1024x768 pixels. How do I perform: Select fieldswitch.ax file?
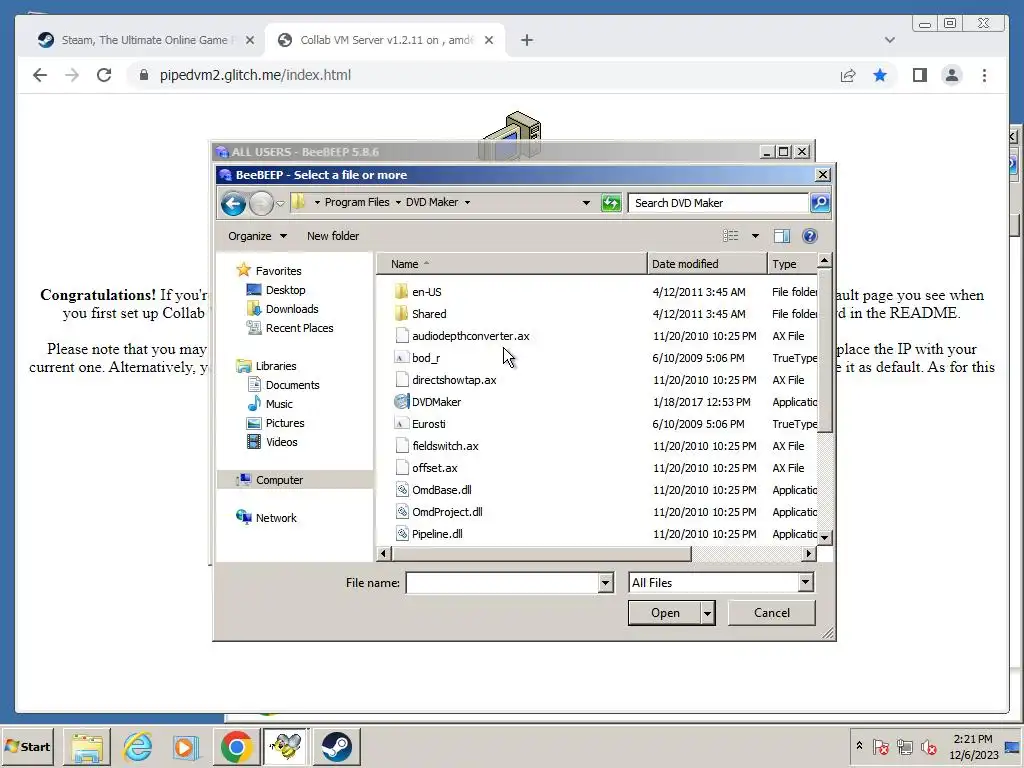445,446
